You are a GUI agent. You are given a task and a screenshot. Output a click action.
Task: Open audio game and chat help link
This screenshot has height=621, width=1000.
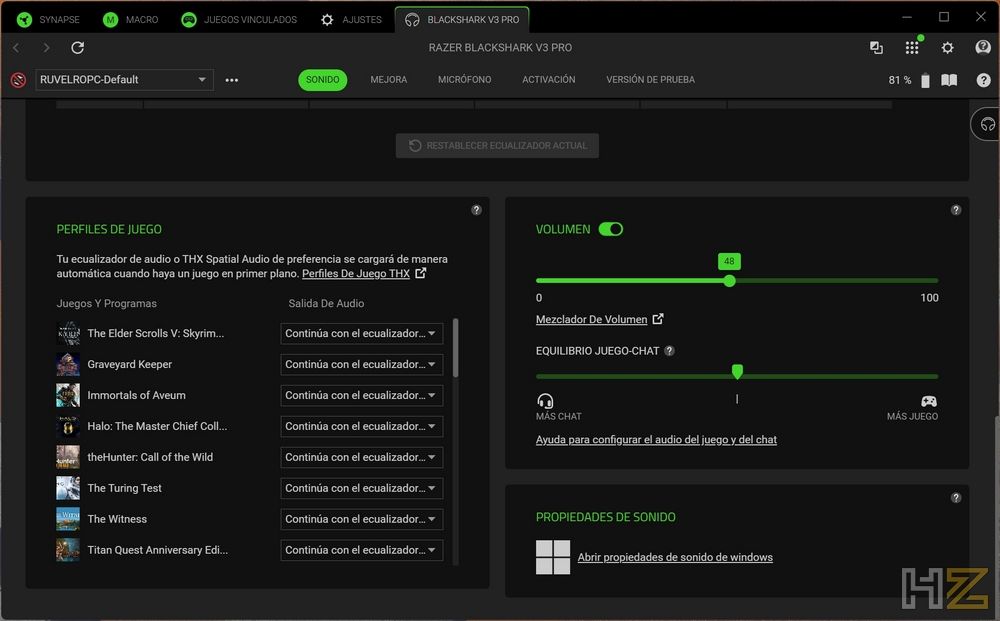[x=656, y=440]
